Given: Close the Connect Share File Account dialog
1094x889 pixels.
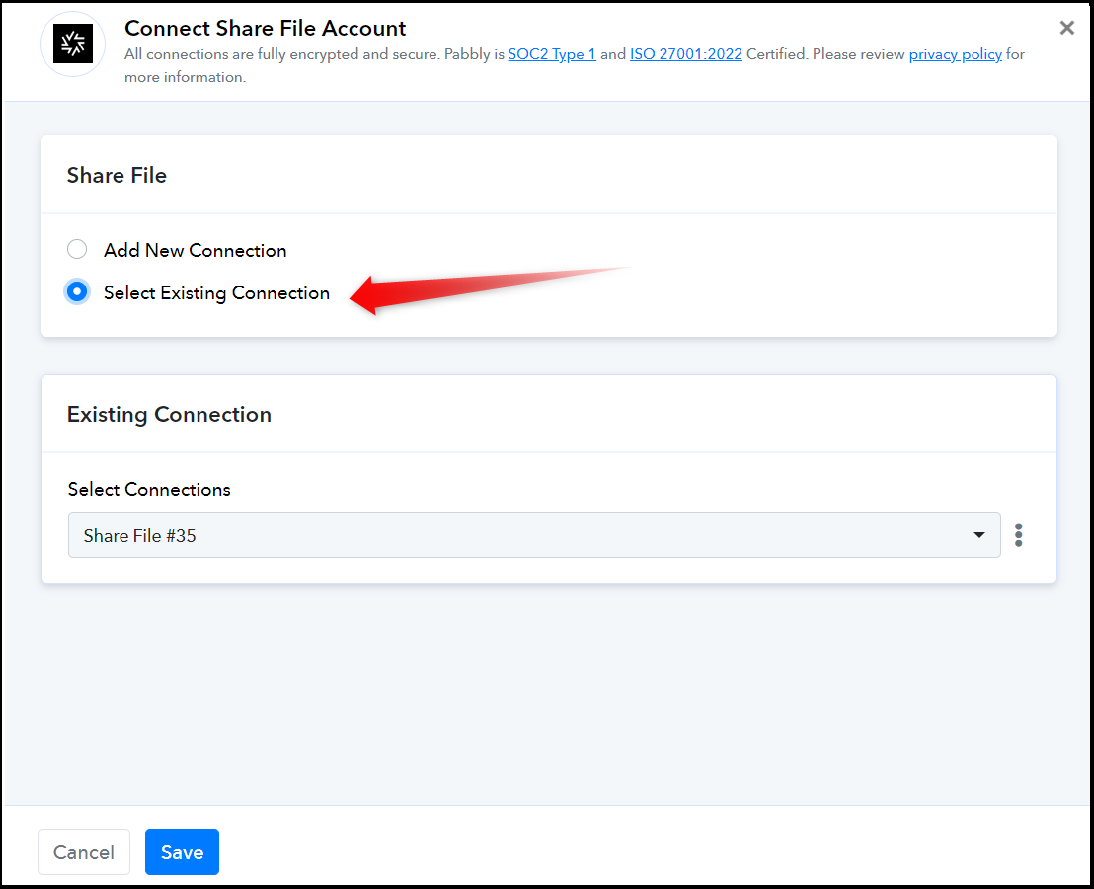Looking at the screenshot, I should [1066, 28].
